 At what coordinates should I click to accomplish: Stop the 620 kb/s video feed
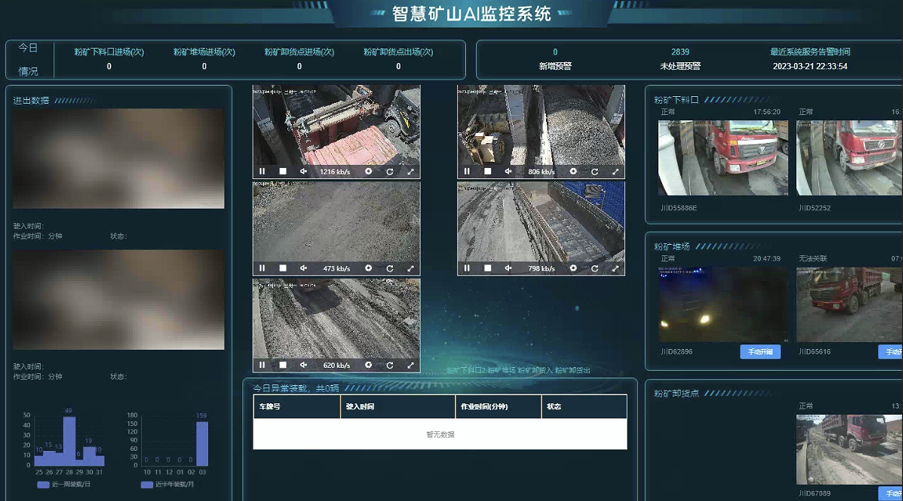tap(283, 365)
